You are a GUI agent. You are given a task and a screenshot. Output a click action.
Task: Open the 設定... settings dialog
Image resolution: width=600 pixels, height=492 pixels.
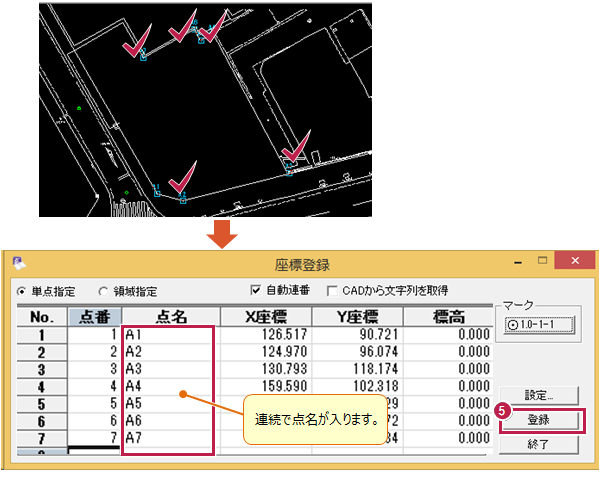538,395
